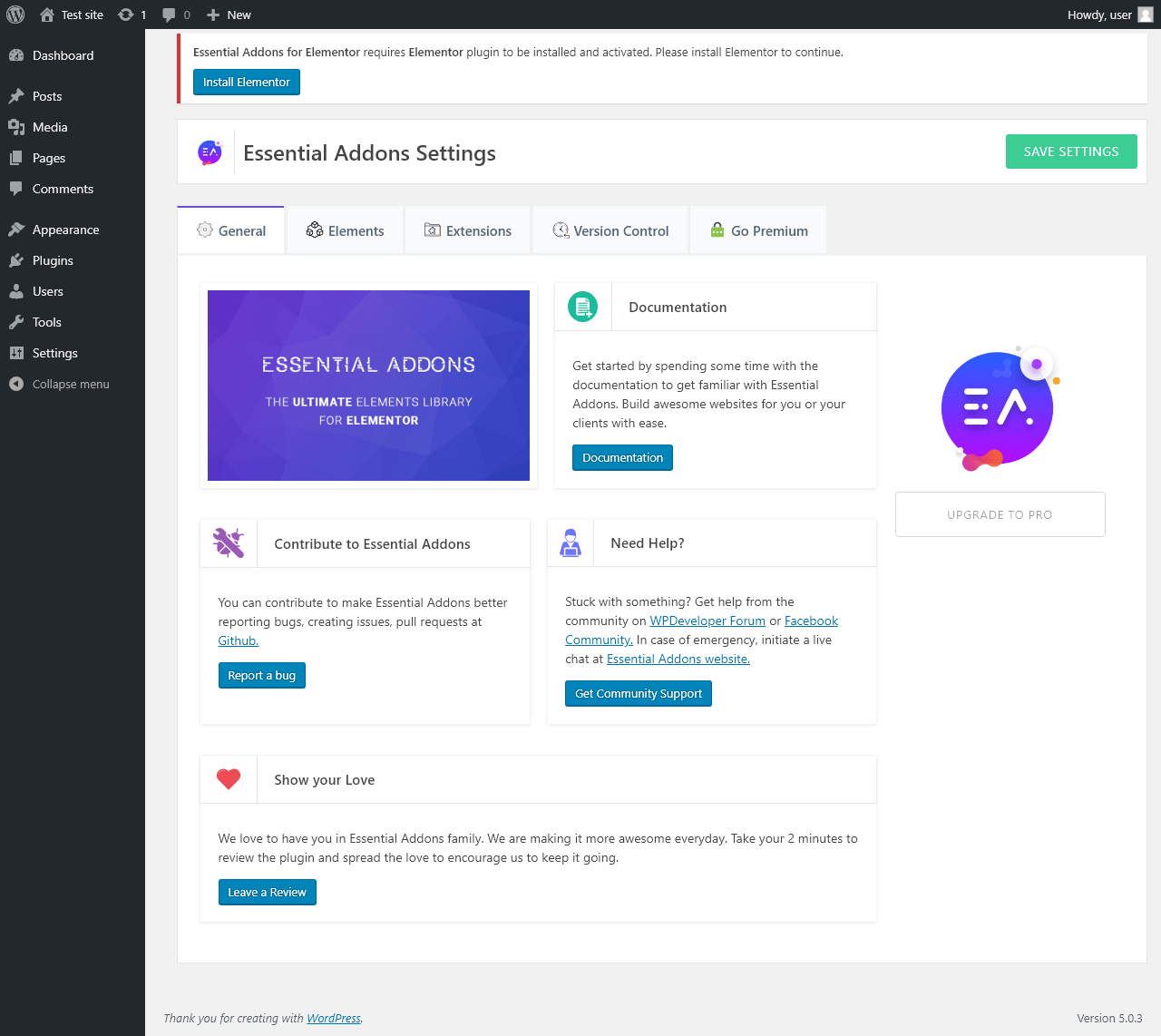Click the Dashboard gauge icon

(x=16, y=55)
